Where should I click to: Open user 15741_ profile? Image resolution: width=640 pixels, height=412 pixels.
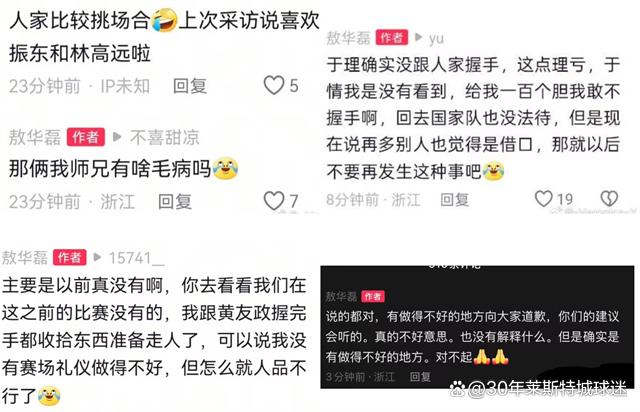coord(136,258)
